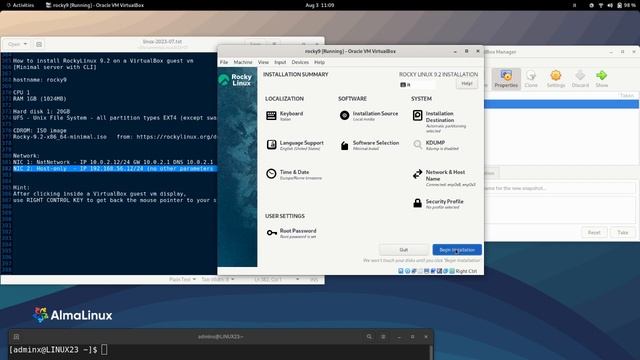Click Activities in top bar
Screen dimensions: 640x360
click(x=20, y=5)
